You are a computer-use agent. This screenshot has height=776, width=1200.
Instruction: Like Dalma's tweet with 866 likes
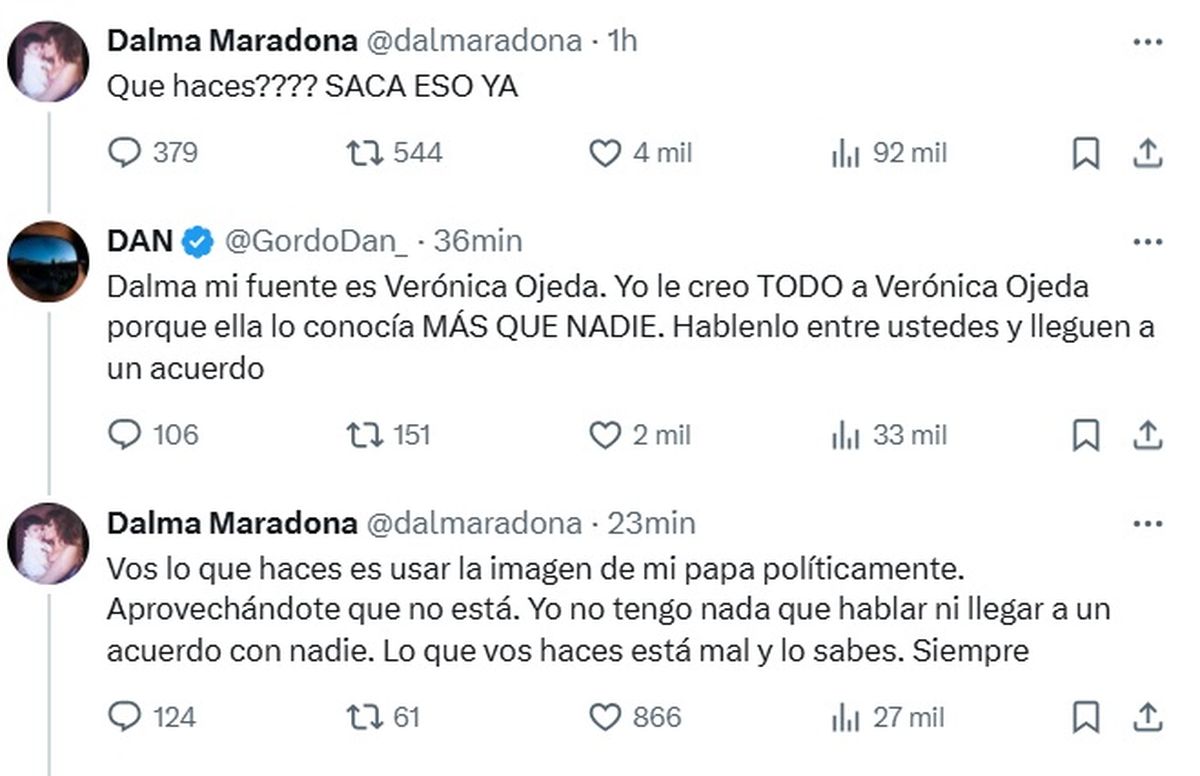[605, 717]
